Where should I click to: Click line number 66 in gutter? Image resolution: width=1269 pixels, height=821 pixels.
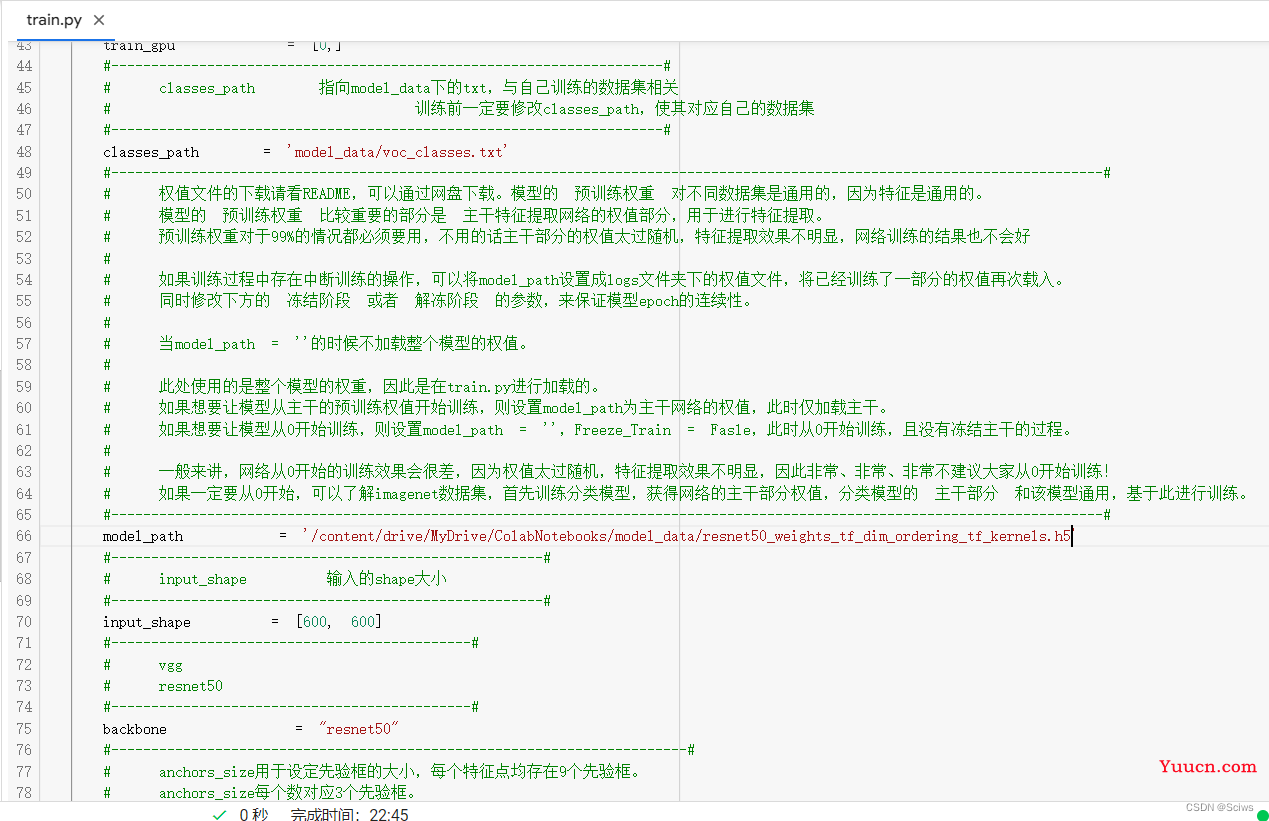(23, 536)
